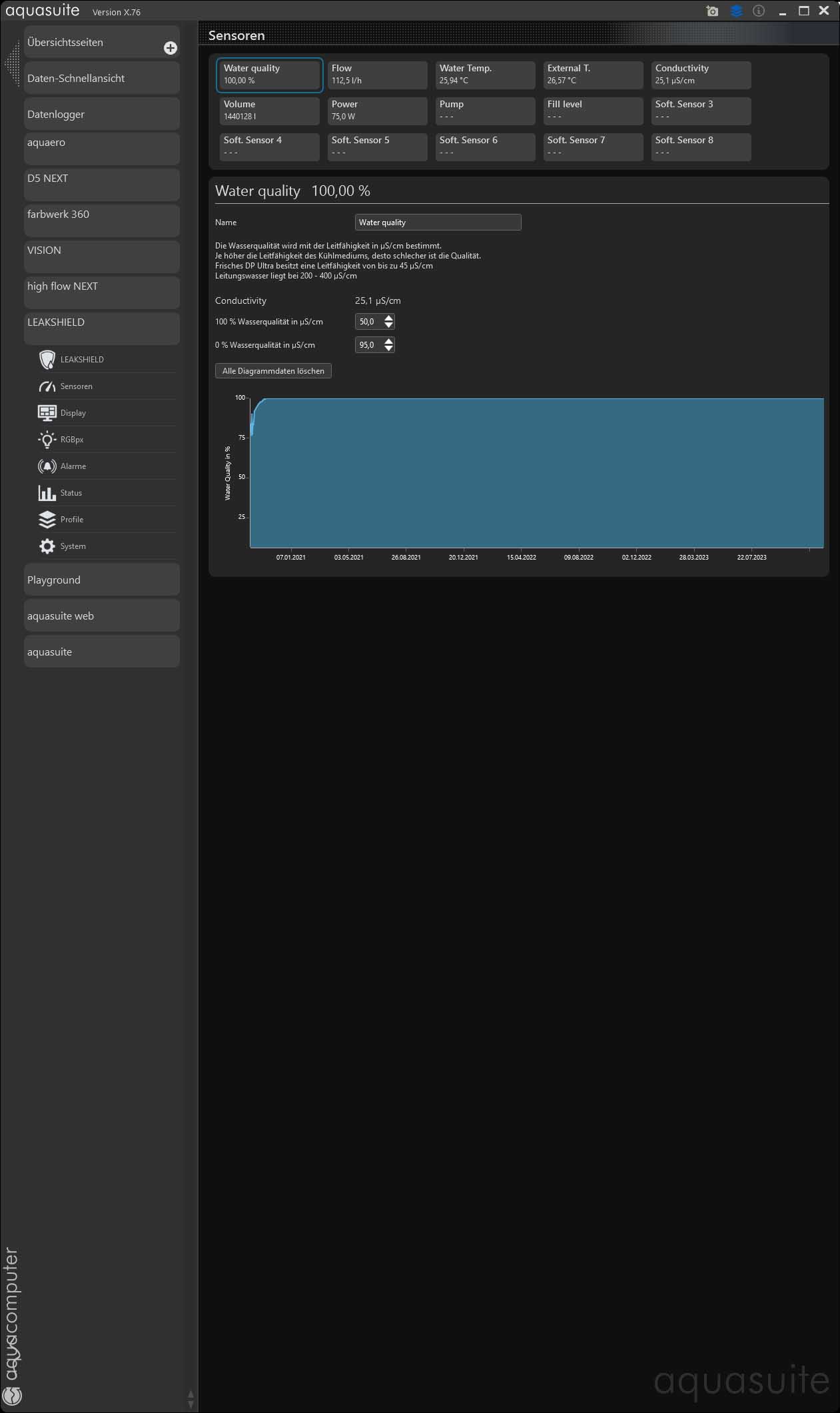840x1413 pixels.
Task: Expand the farbwerk 360 device section
Action: [x=102, y=221]
